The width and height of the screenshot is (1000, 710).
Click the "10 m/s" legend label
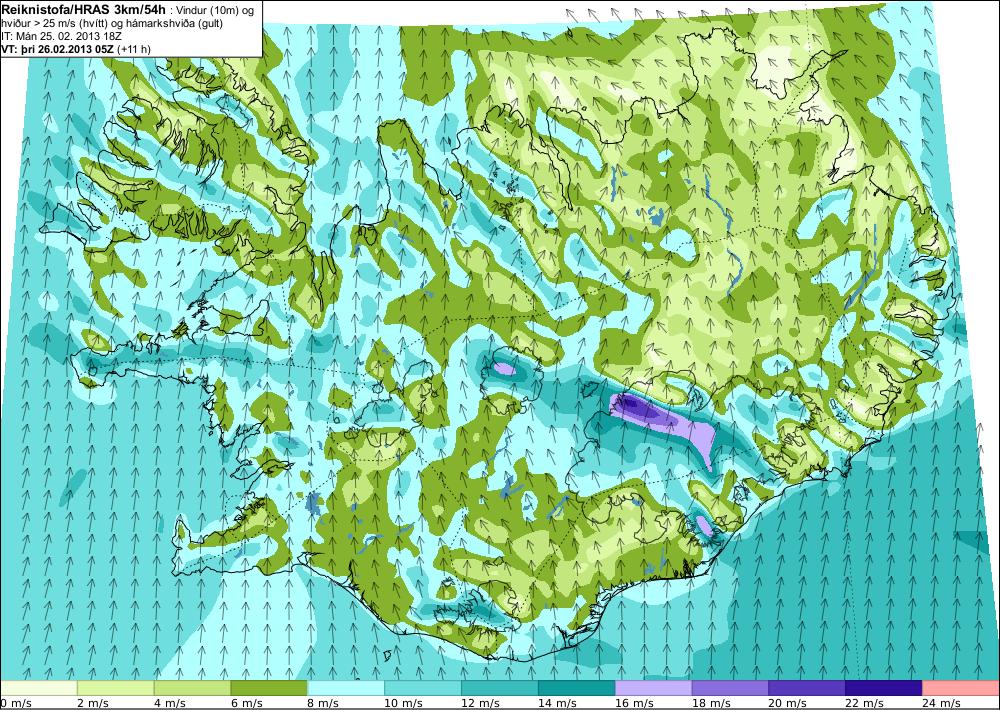404,703
